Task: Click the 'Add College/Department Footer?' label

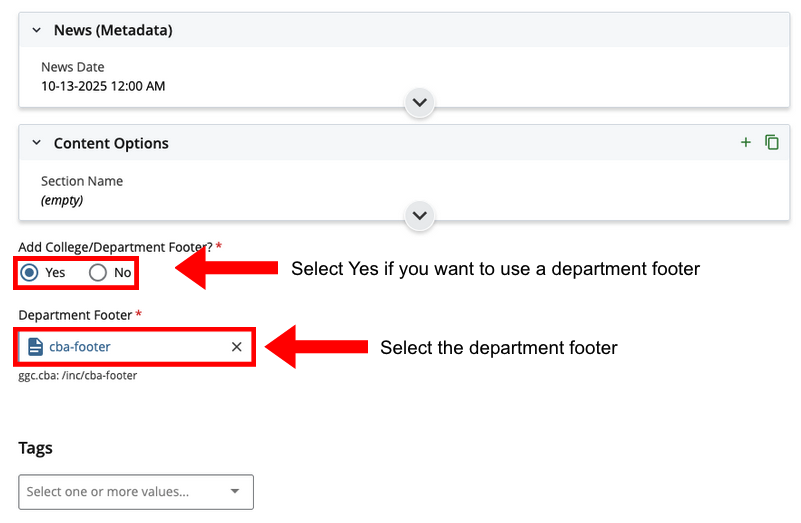Action: pyautogui.click(x=115, y=246)
